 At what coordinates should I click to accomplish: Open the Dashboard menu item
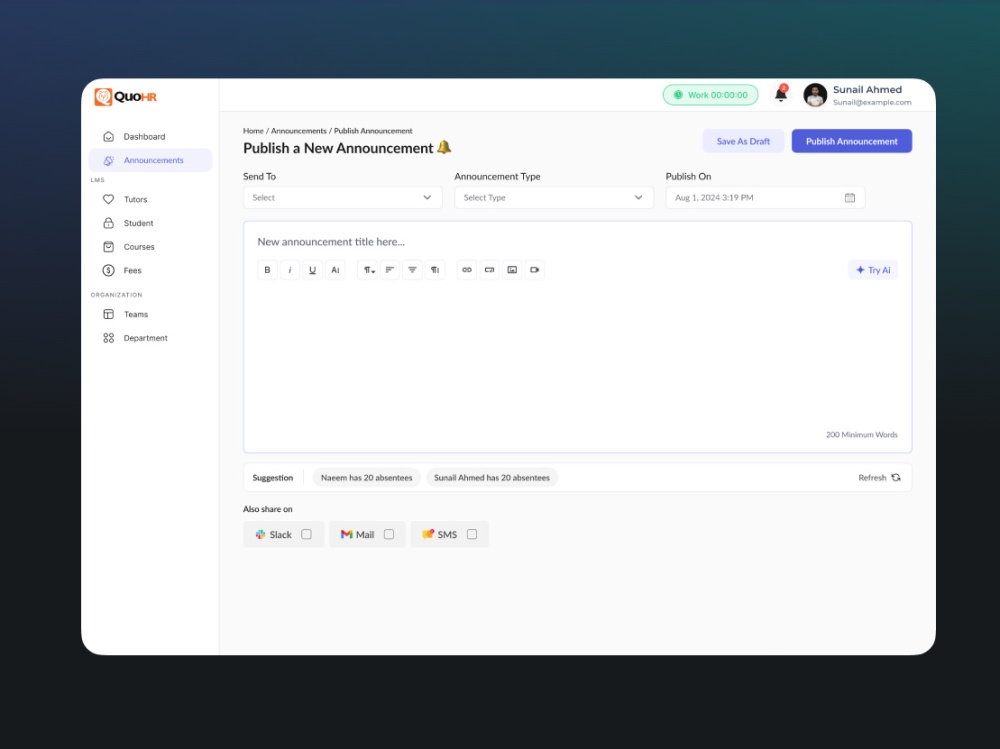coord(150,137)
